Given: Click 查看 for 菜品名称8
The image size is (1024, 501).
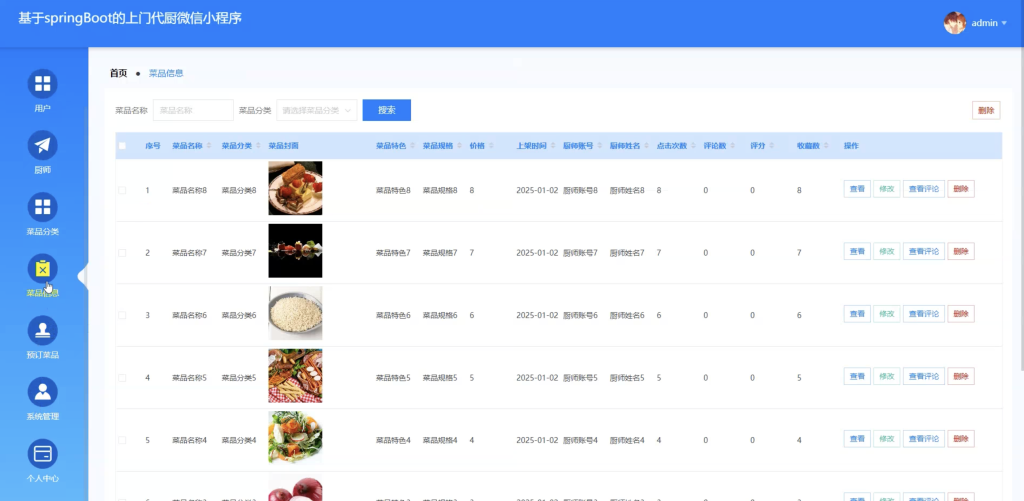Looking at the screenshot, I should [x=857, y=189].
